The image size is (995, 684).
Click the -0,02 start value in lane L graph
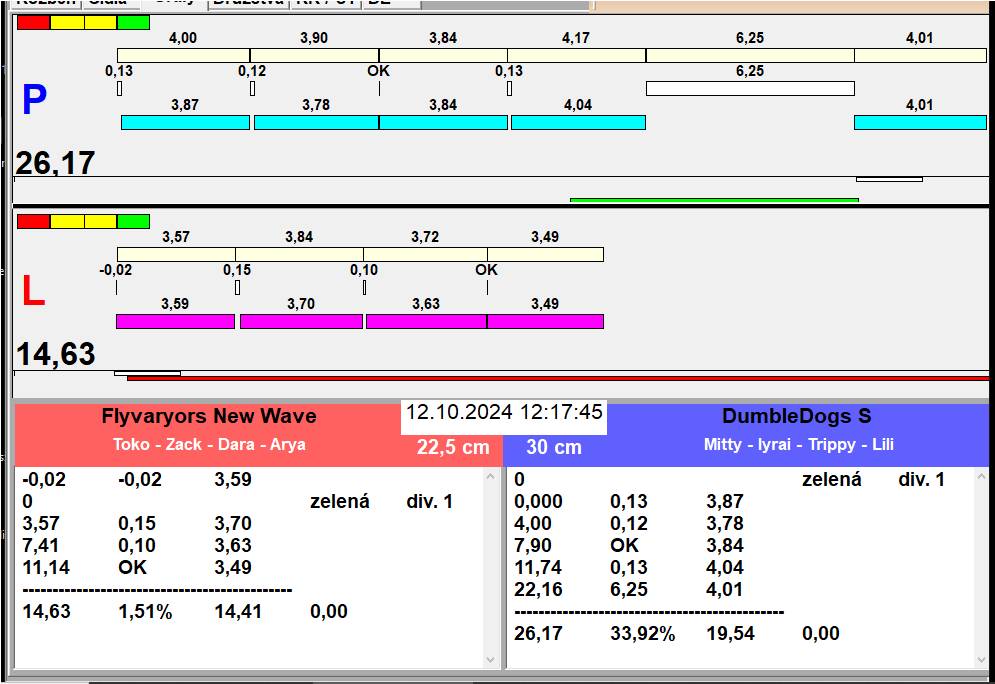115,270
